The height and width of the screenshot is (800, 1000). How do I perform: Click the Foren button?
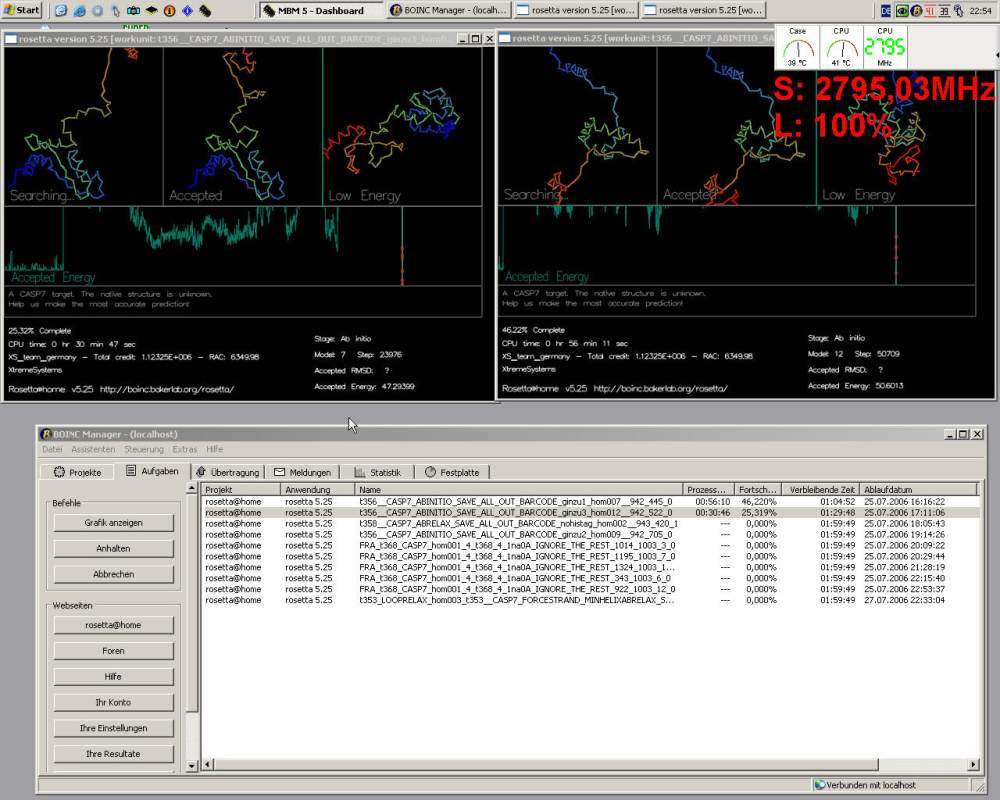114,651
